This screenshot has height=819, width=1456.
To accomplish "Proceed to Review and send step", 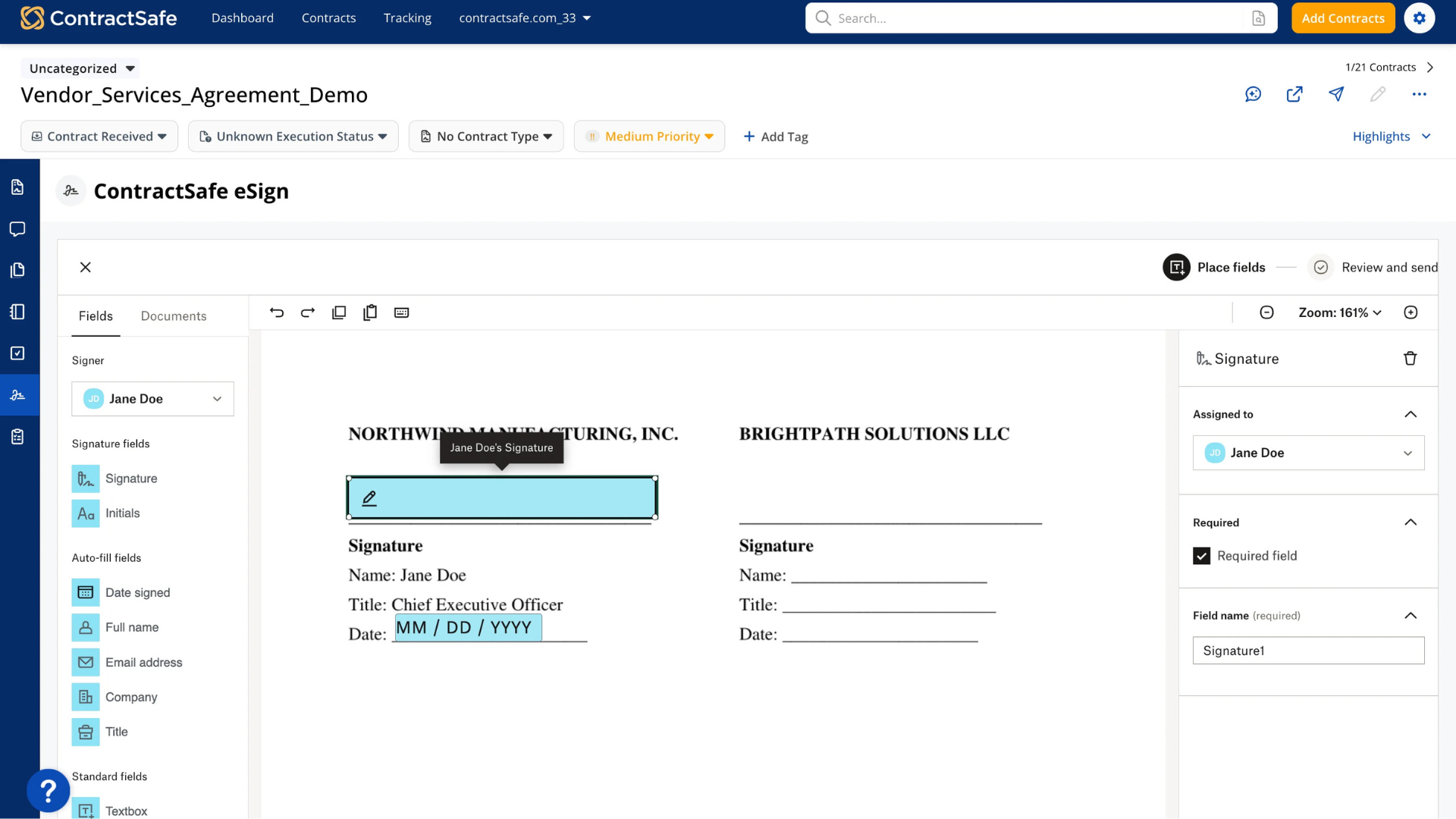I will pyautogui.click(x=1374, y=267).
